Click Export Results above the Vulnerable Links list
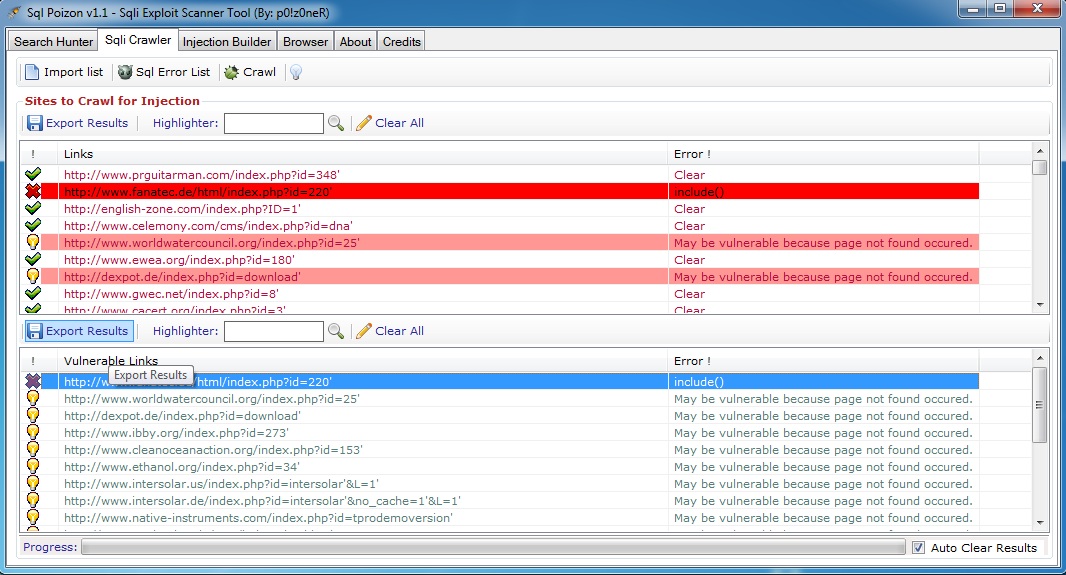Viewport: 1066px width, 575px height. [x=79, y=331]
